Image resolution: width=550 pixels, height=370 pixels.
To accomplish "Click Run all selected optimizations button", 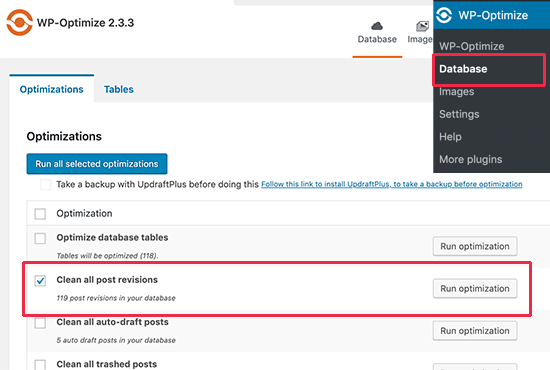I will 97,164.
